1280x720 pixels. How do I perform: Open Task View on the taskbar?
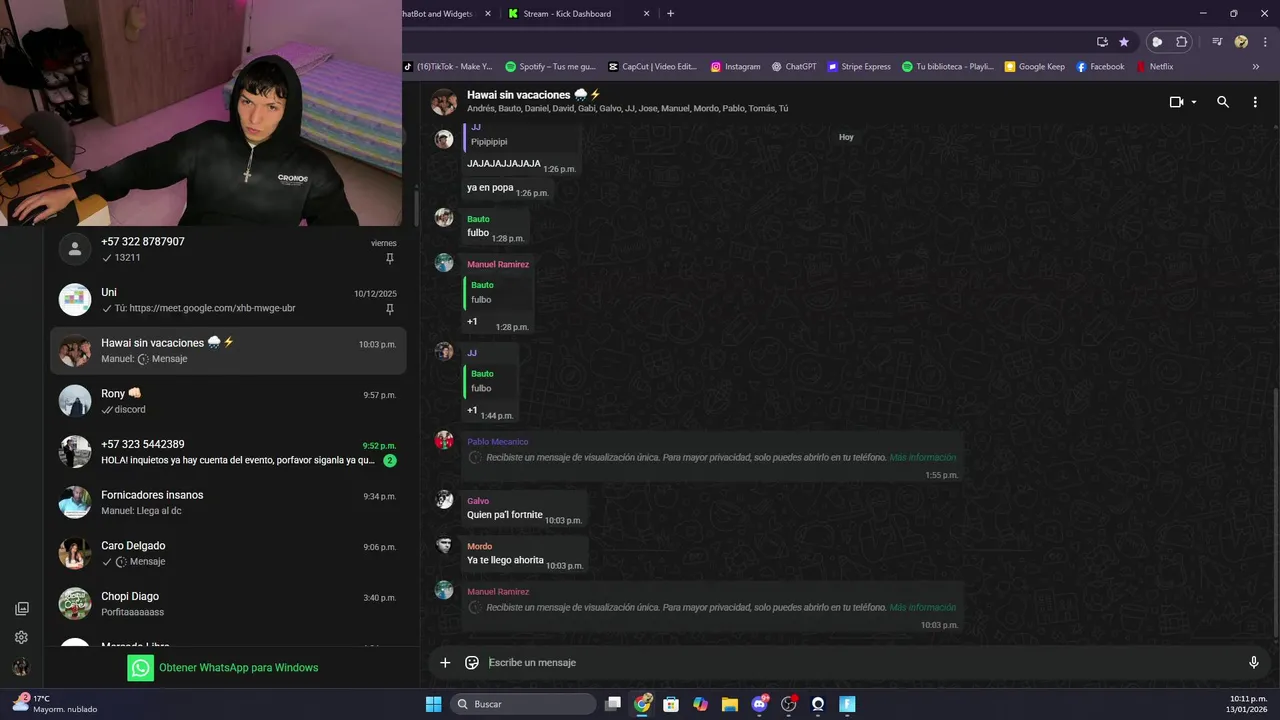tap(613, 704)
